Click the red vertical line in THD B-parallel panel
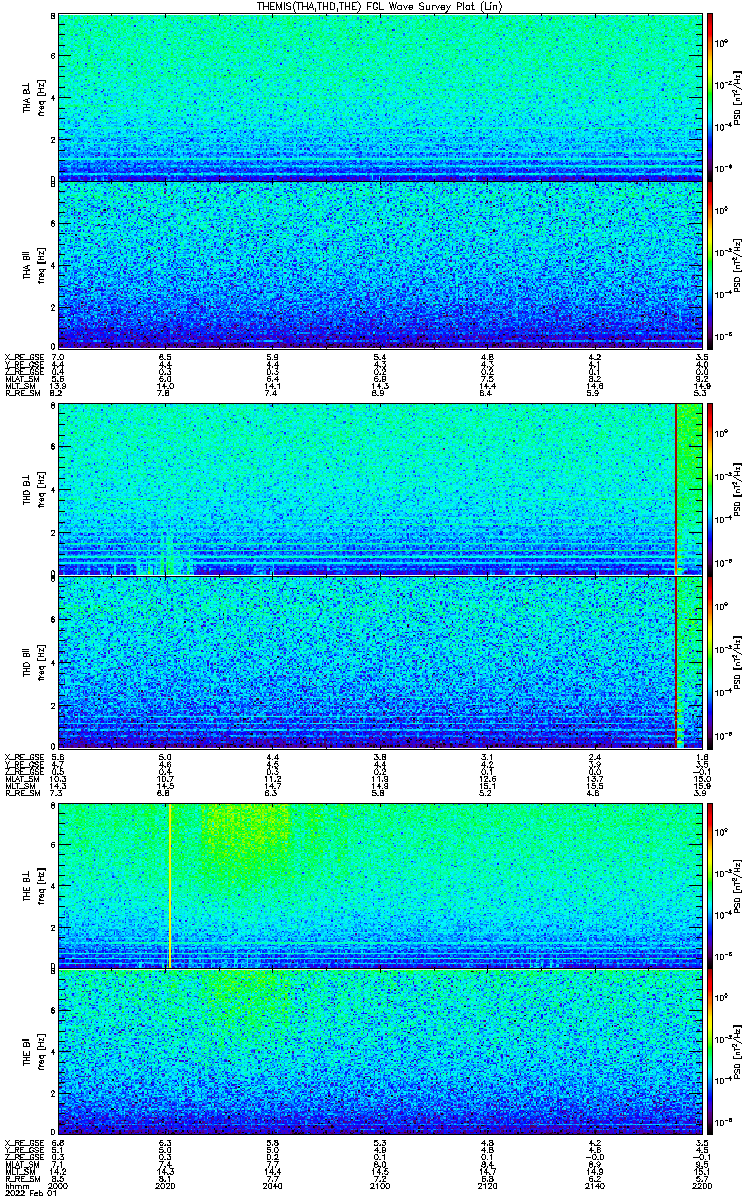Image resolution: width=750 pixels, height=1200 pixels. [677, 661]
